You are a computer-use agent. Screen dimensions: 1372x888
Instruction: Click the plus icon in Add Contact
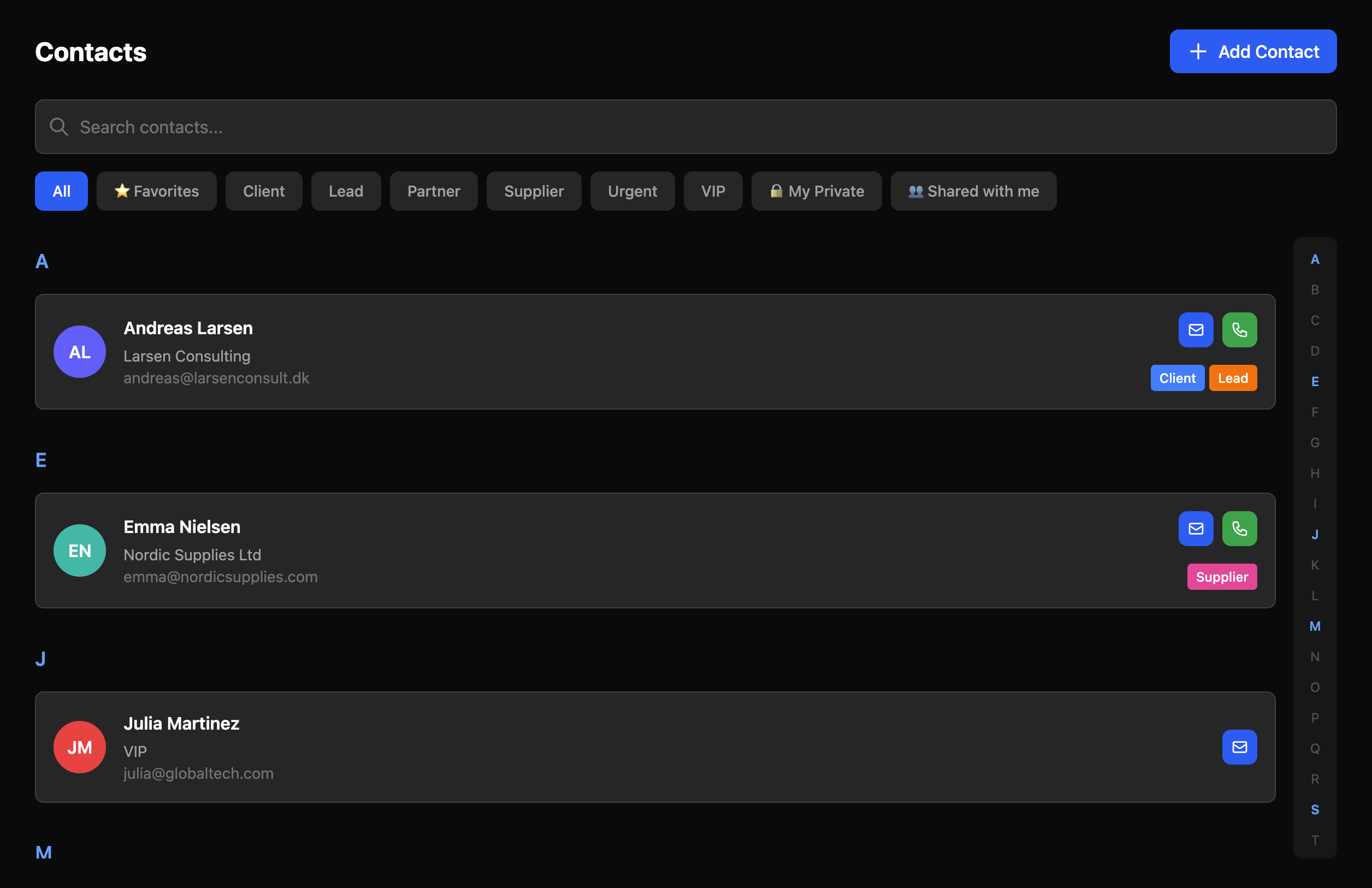[1197, 51]
